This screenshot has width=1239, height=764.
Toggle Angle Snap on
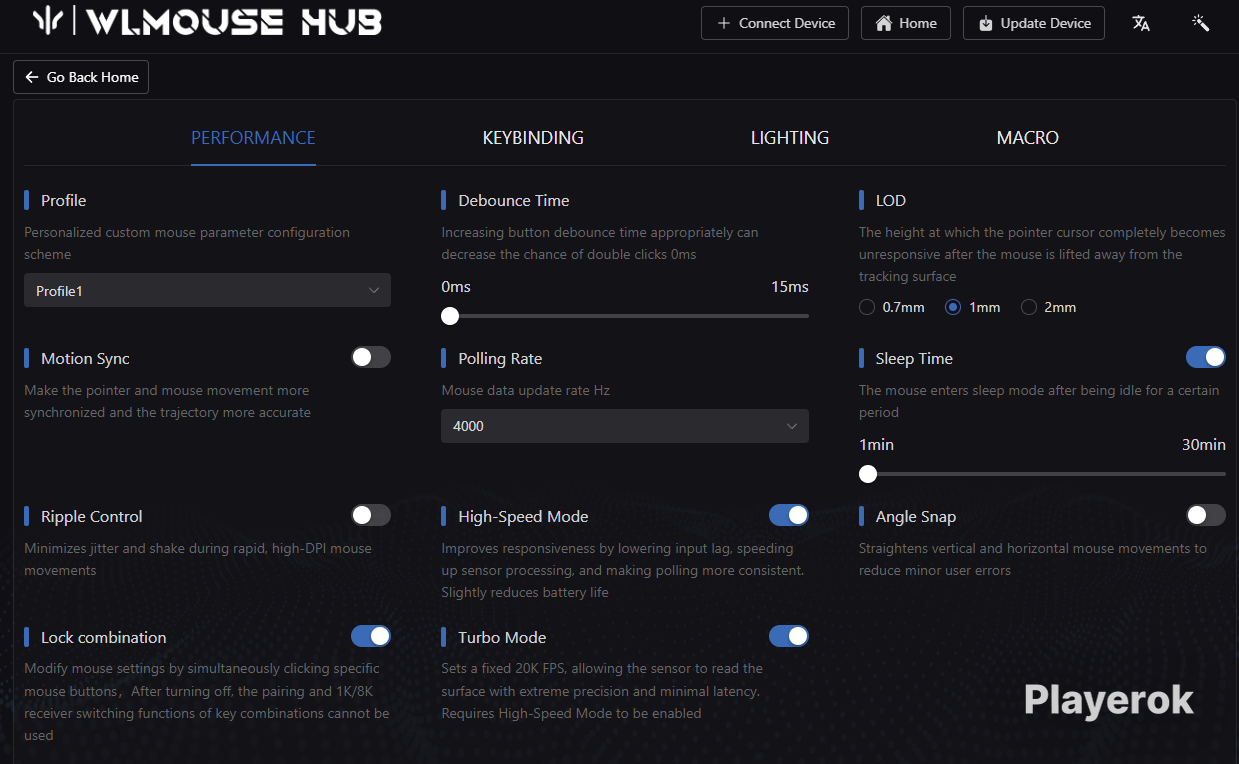click(x=1205, y=515)
